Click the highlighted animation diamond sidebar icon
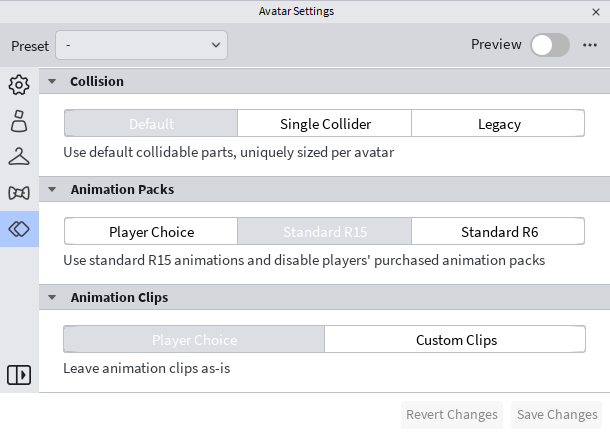Viewport: 610px width, 433px height. point(19,229)
